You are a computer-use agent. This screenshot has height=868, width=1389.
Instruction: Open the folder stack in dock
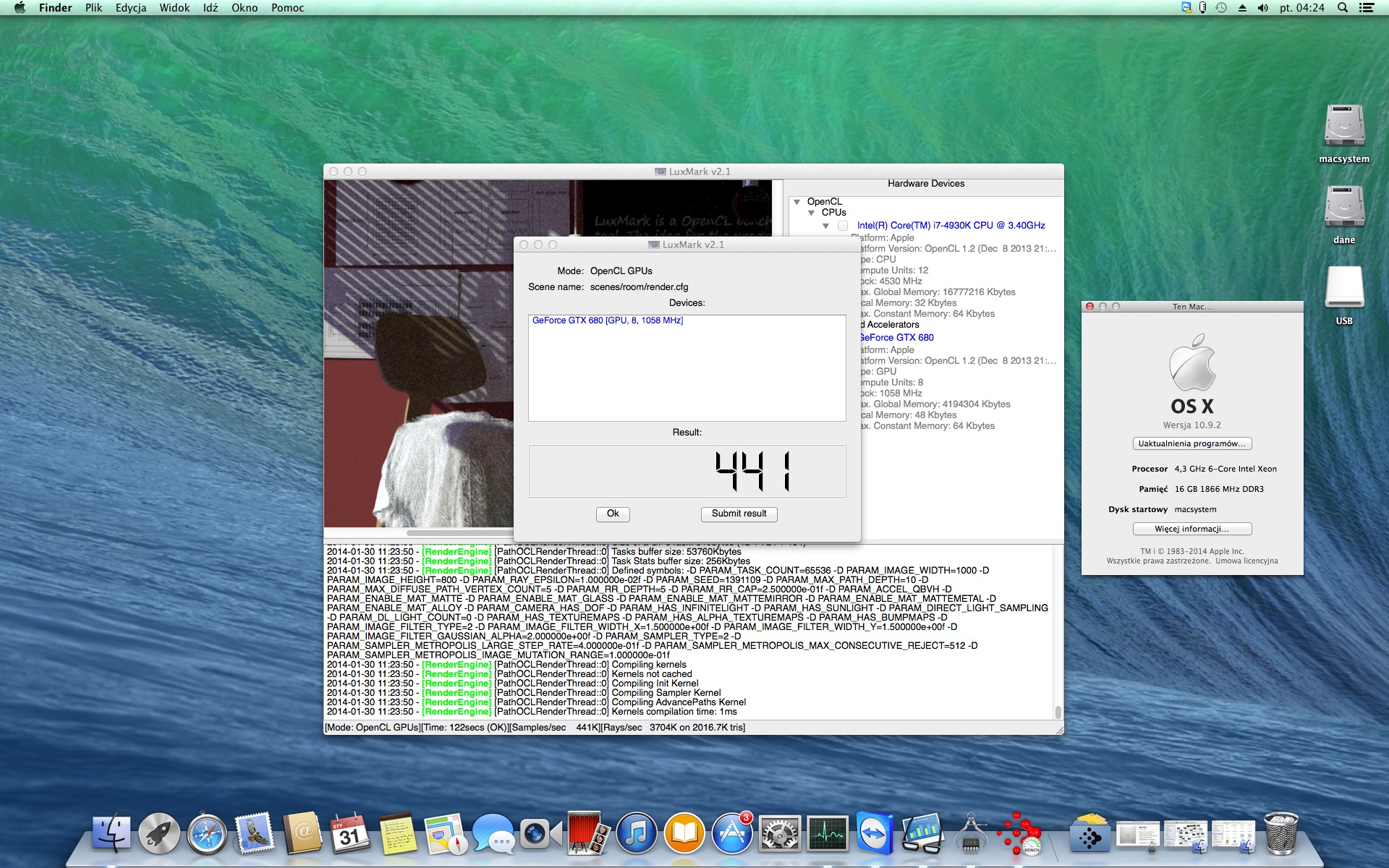[1090, 834]
